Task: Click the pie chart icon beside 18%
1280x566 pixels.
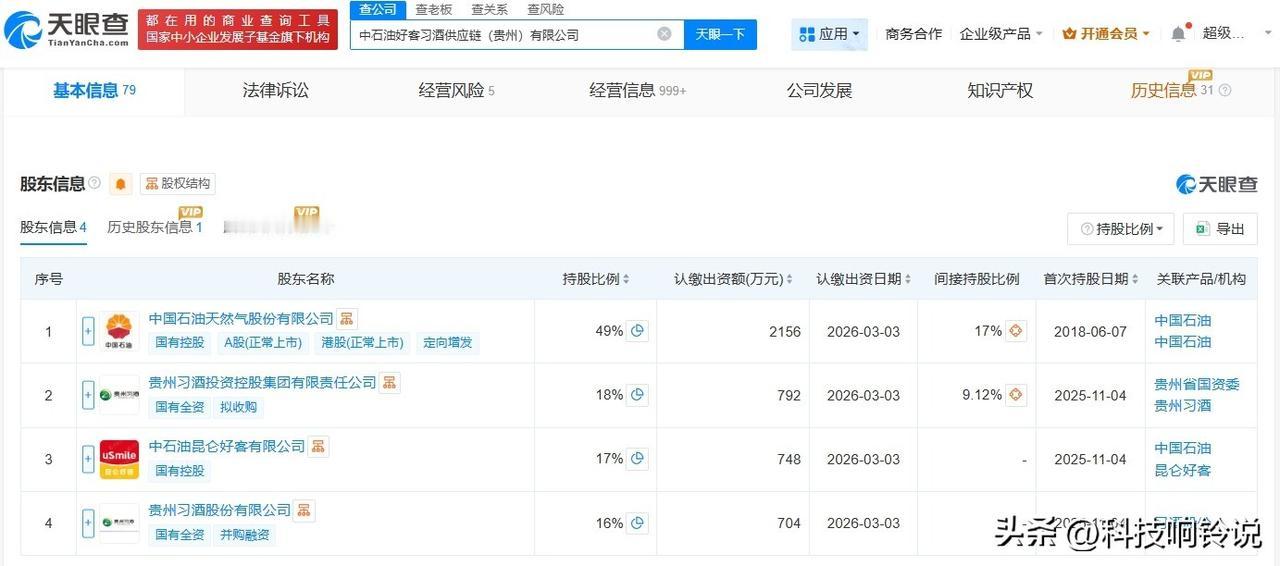Action: 637,395
